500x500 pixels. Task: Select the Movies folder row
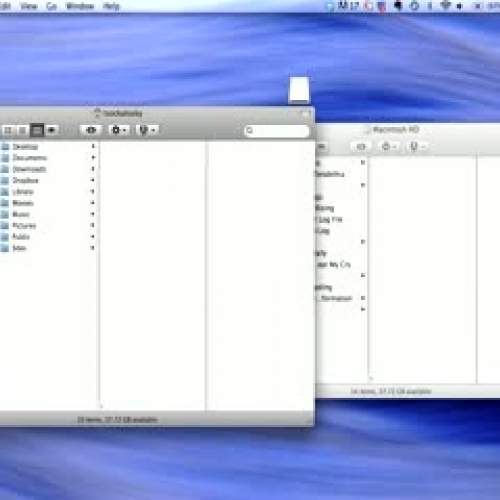coord(48,203)
